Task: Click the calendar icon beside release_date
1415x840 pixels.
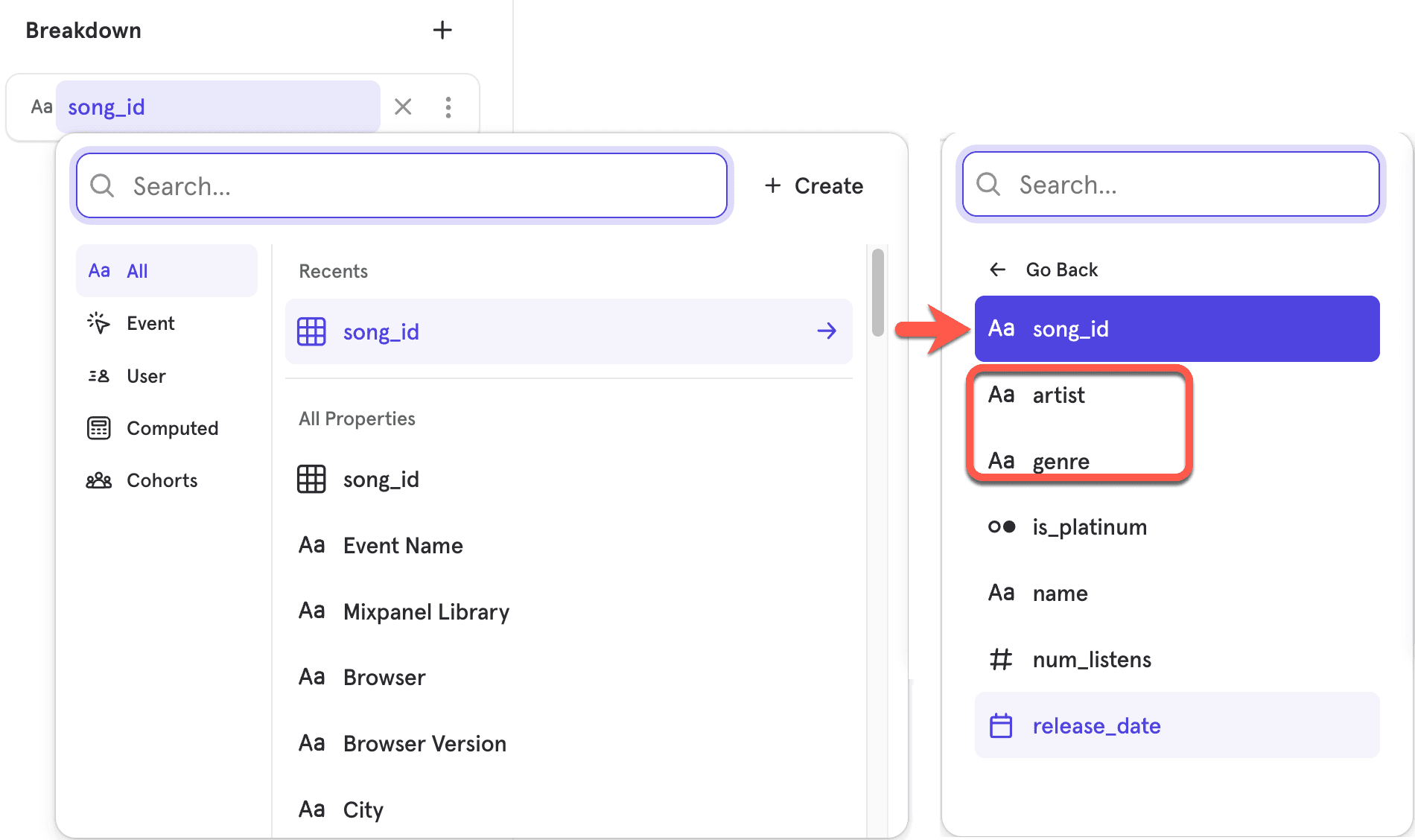Action: [1001, 725]
